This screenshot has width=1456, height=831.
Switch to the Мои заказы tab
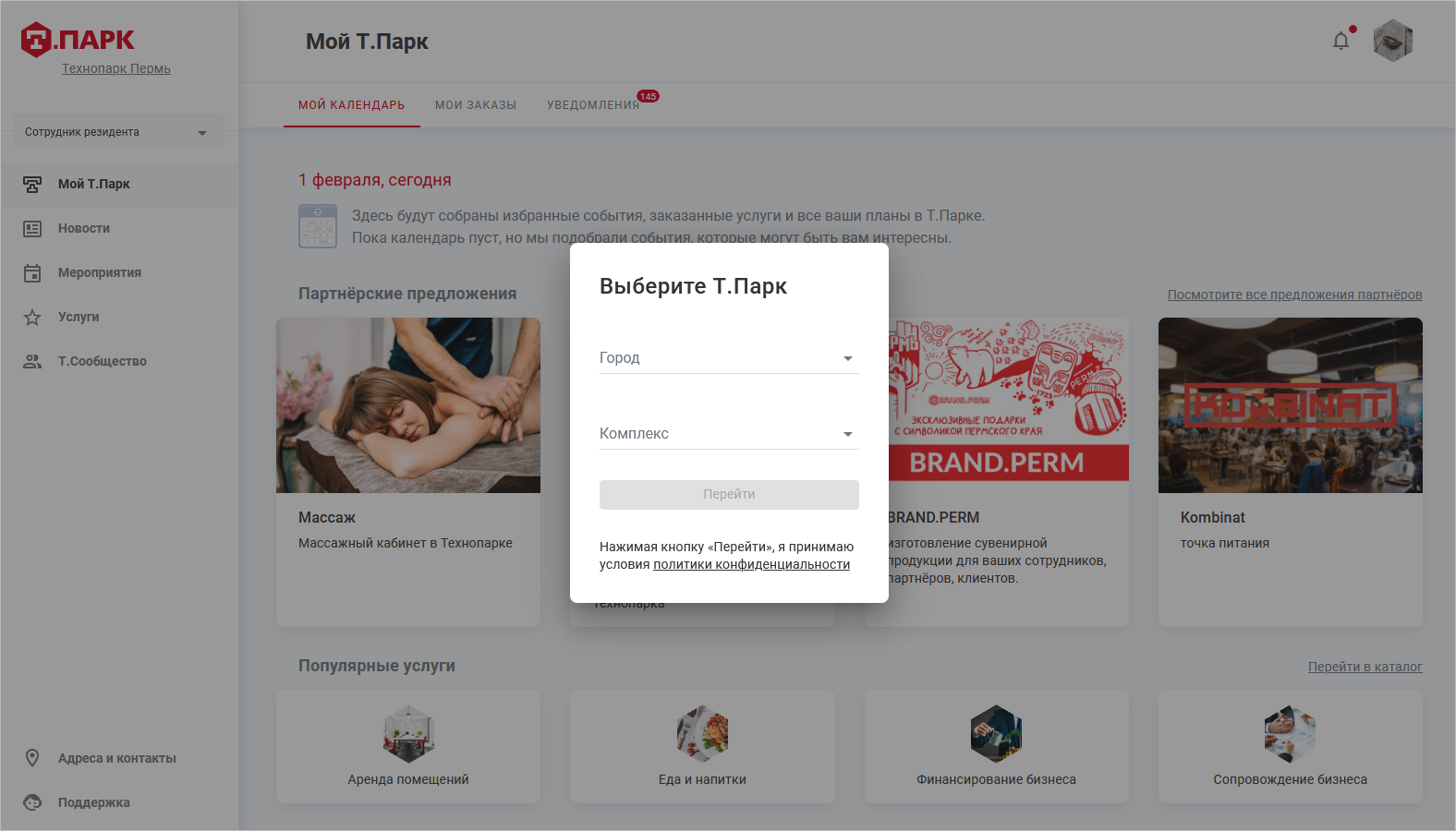476,105
